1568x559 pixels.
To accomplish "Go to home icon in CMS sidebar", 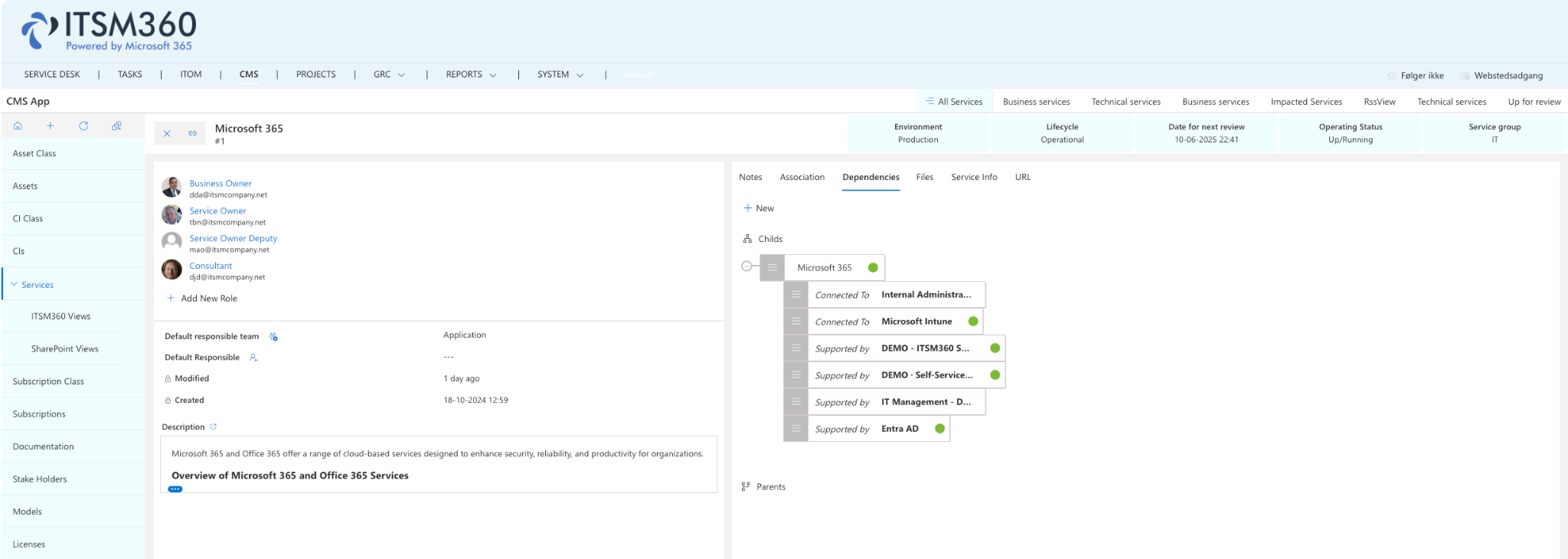I will pyautogui.click(x=18, y=126).
